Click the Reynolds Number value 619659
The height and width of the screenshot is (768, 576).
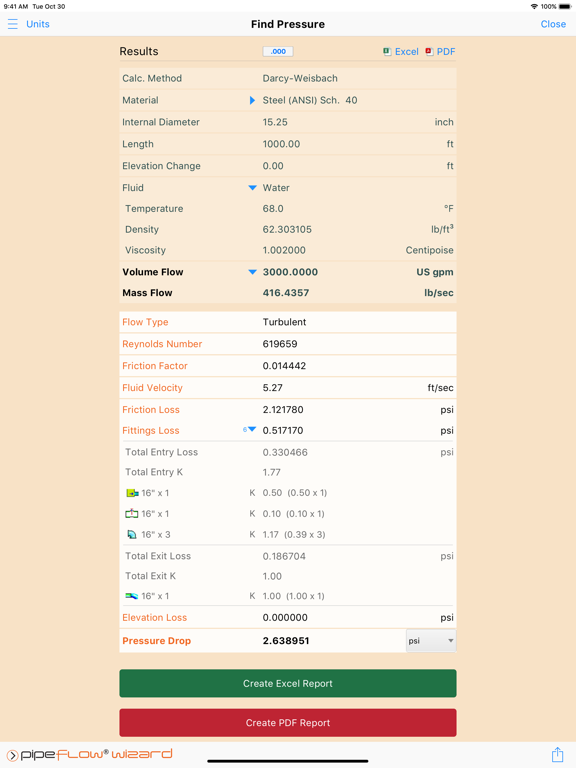[x=280, y=344]
